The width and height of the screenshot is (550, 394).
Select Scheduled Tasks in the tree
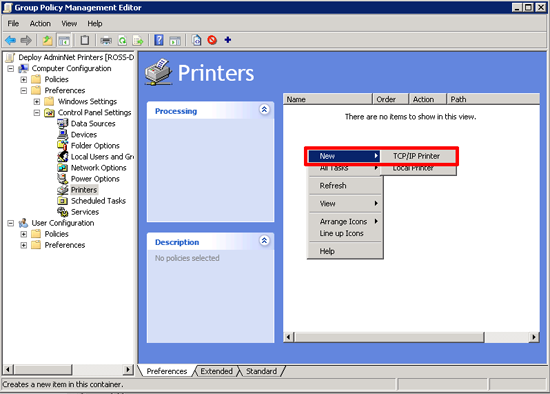point(98,201)
